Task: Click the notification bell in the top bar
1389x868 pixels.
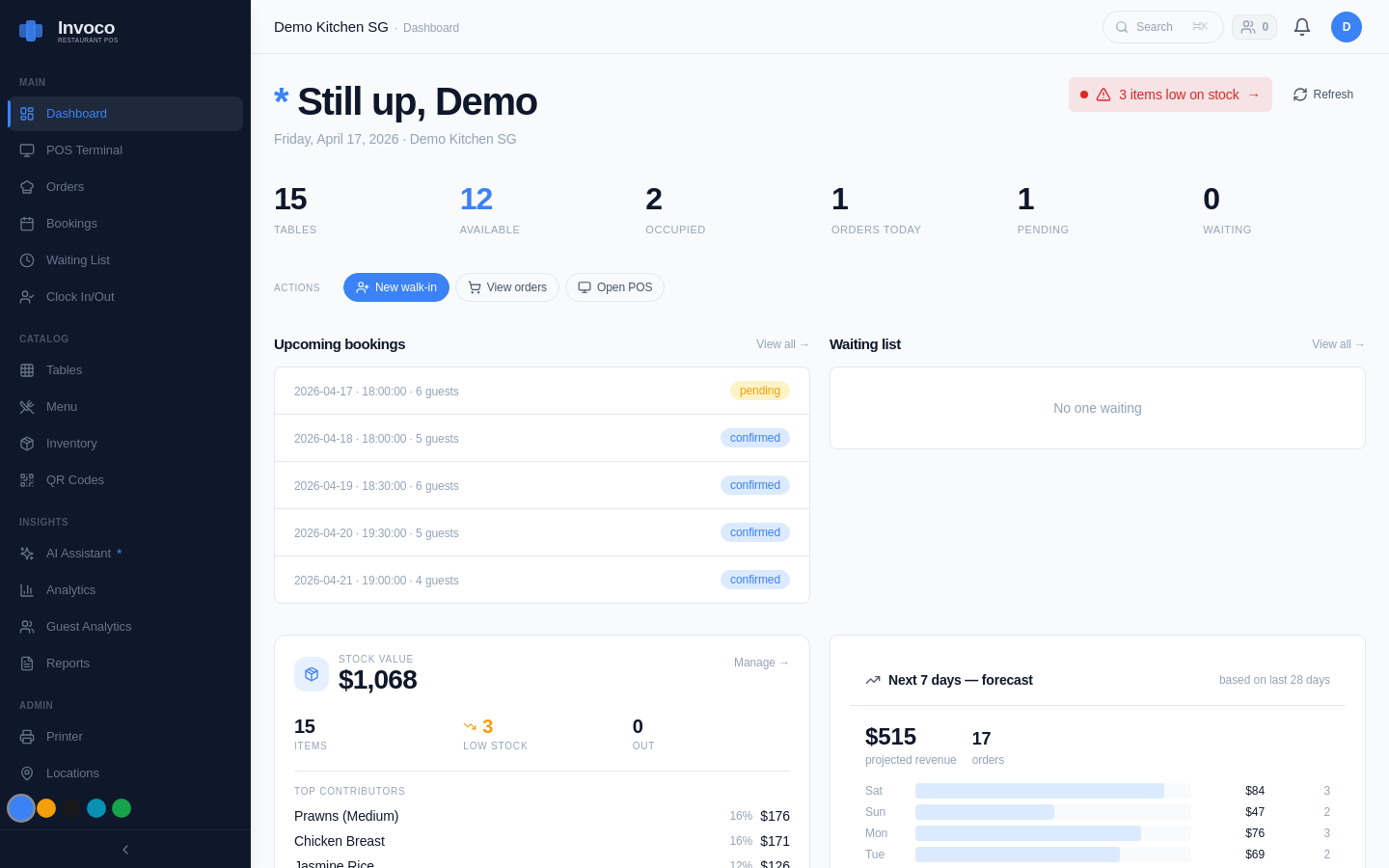Action: click(1301, 27)
